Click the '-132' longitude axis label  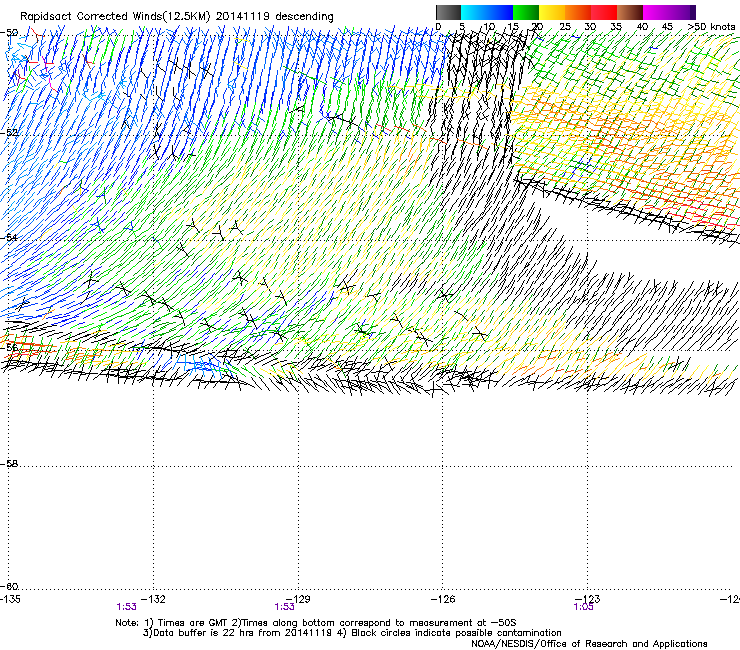click(x=154, y=599)
